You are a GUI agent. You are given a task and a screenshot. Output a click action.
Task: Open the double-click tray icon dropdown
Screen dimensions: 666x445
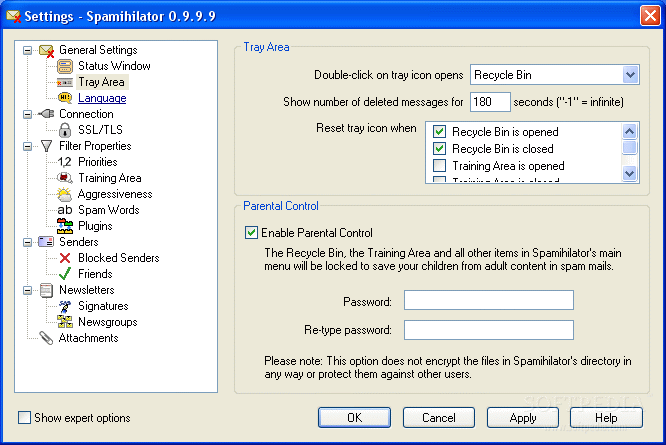(630, 75)
